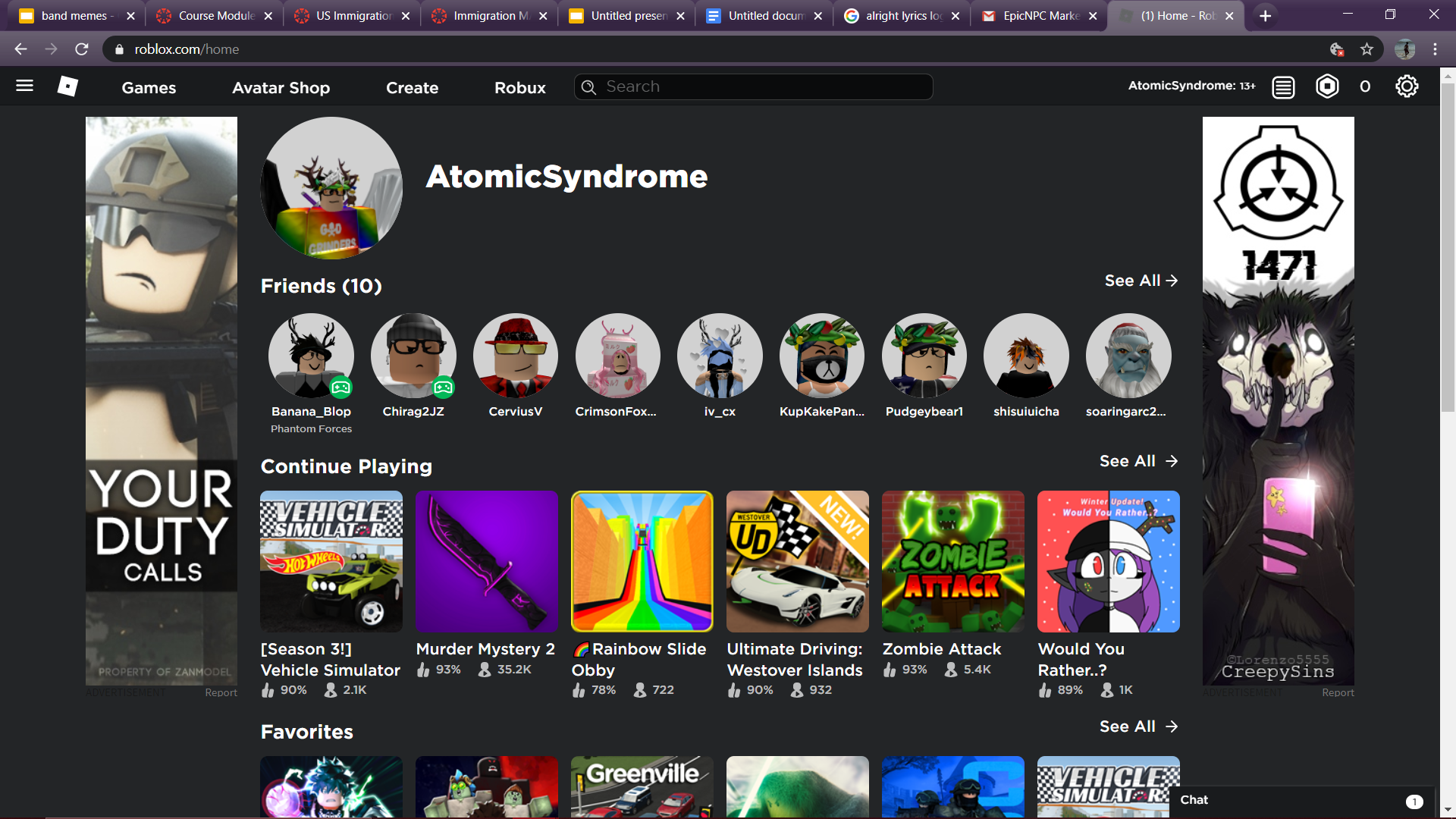The width and height of the screenshot is (1456, 819).
Task: Click the search magnifier icon
Action: tap(588, 87)
